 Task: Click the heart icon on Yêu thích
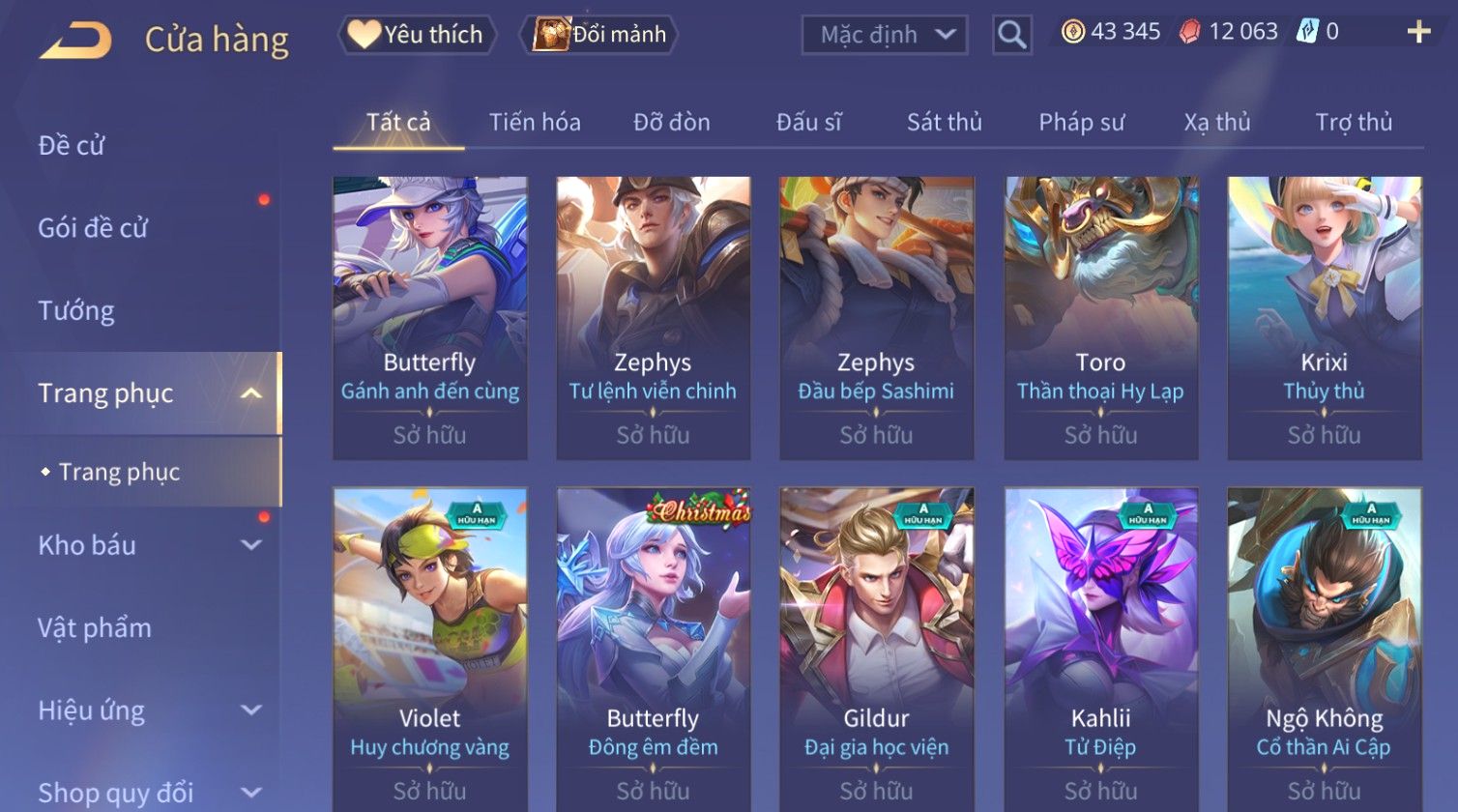364,35
